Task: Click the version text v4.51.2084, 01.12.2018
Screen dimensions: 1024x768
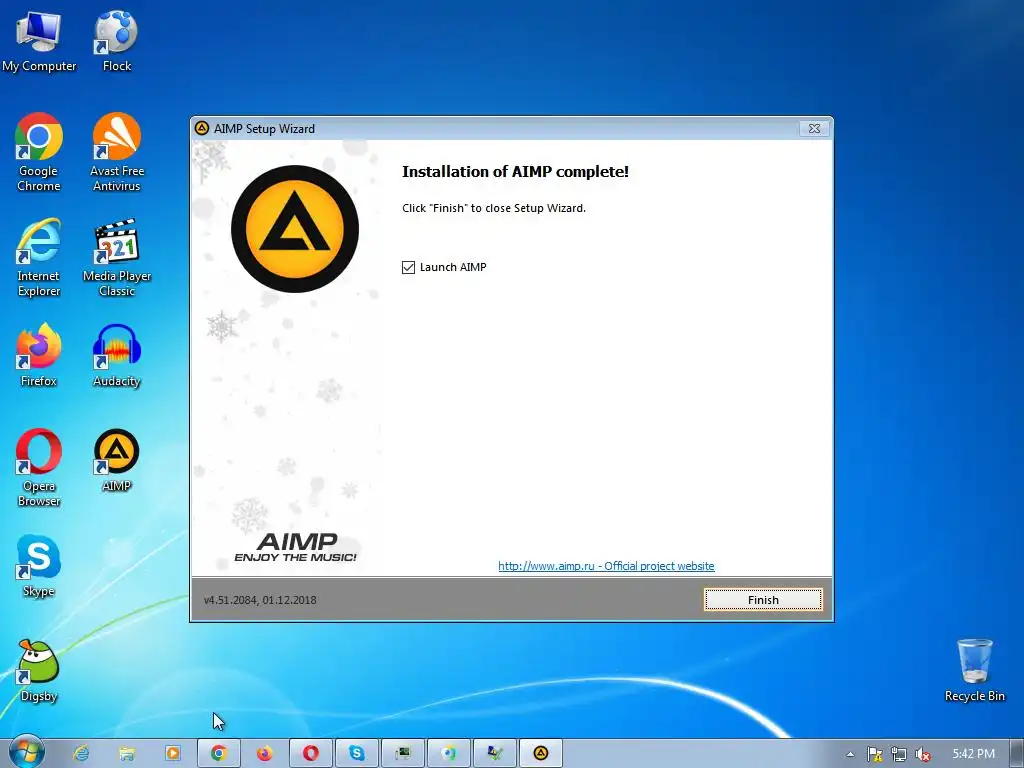Action: 260,600
